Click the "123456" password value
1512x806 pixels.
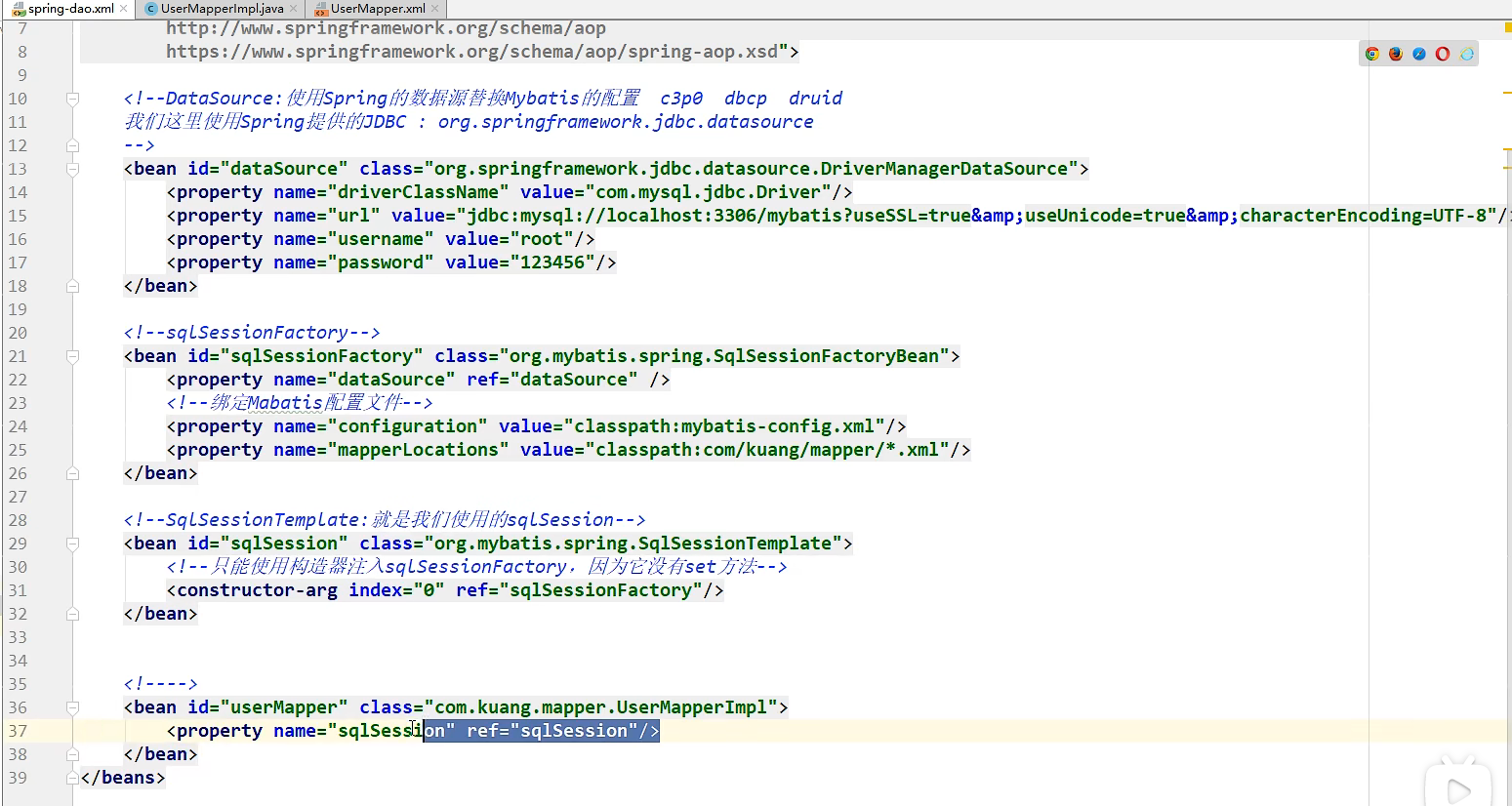coord(552,262)
